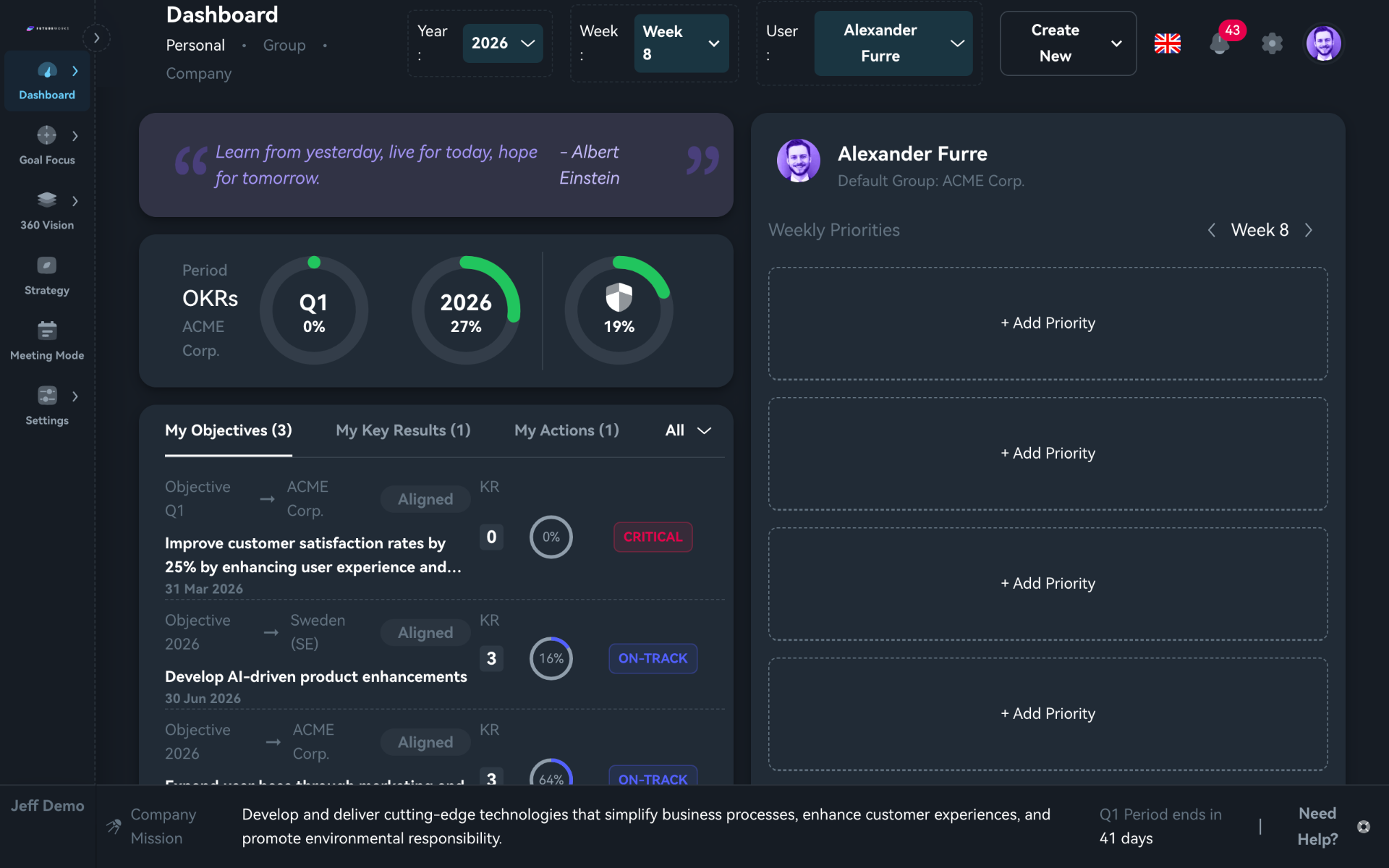Open the UK flag language selector
This screenshot has height=868, width=1389.
click(x=1167, y=43)
